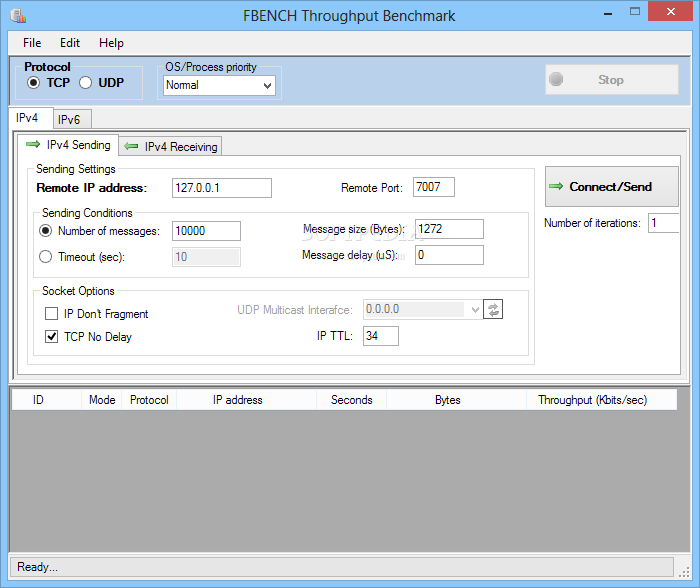Click the multicast interface refresh icon
The image size is (700, 588).
point(493,309)
